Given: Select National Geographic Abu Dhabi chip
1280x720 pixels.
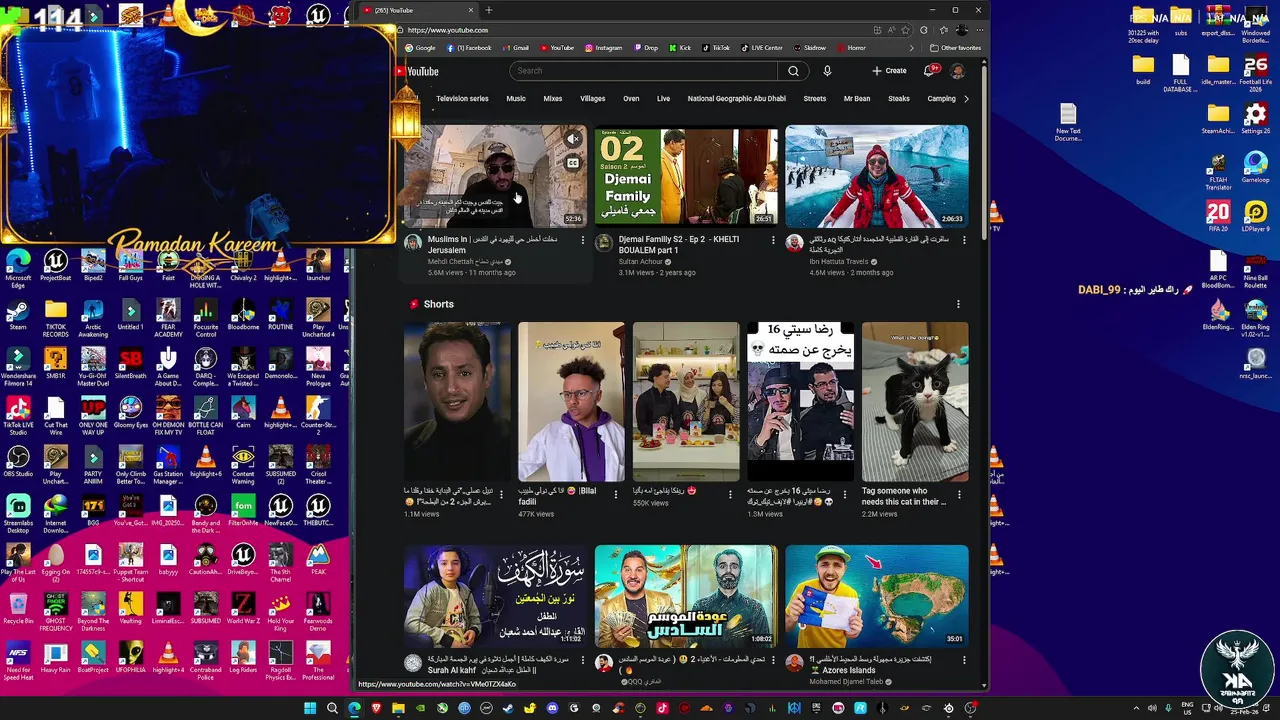Looking at the screenshot, I should point(737,99).
